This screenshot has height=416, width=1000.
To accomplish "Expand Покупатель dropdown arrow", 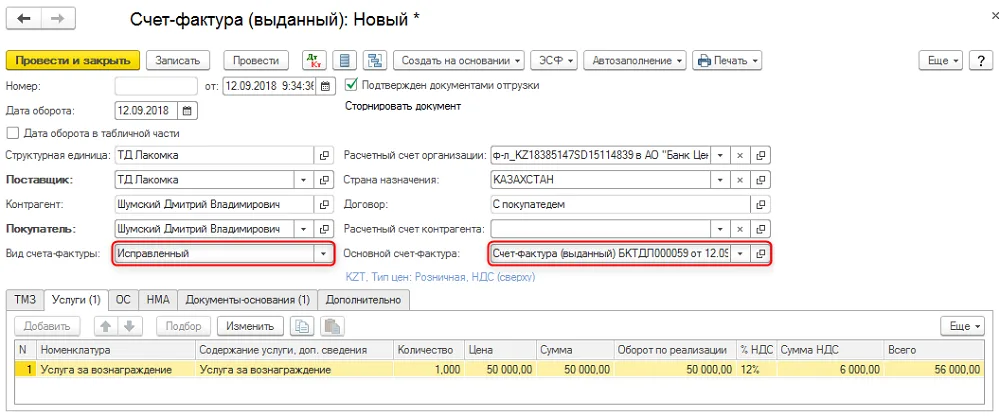I will click(x=303, y=229).
